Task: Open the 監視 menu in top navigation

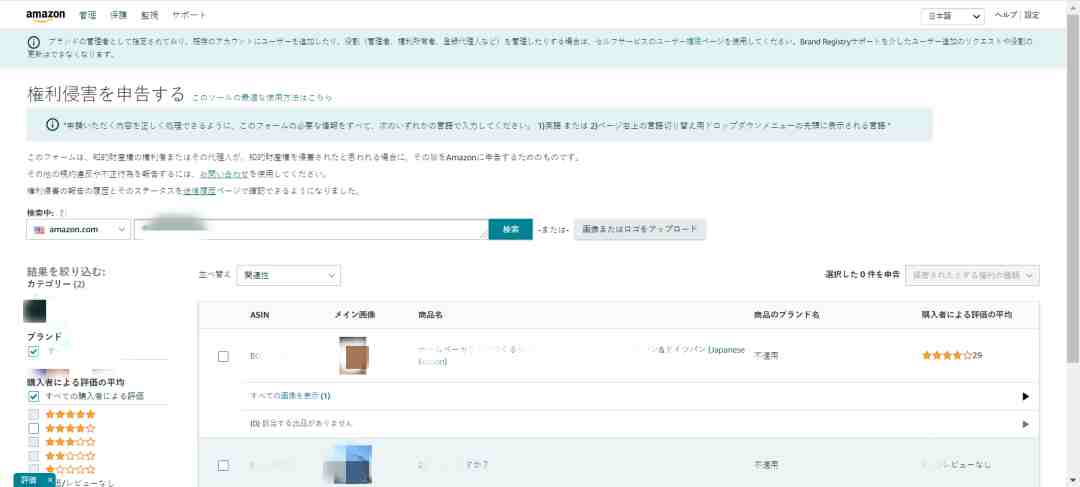Action: 149,15
